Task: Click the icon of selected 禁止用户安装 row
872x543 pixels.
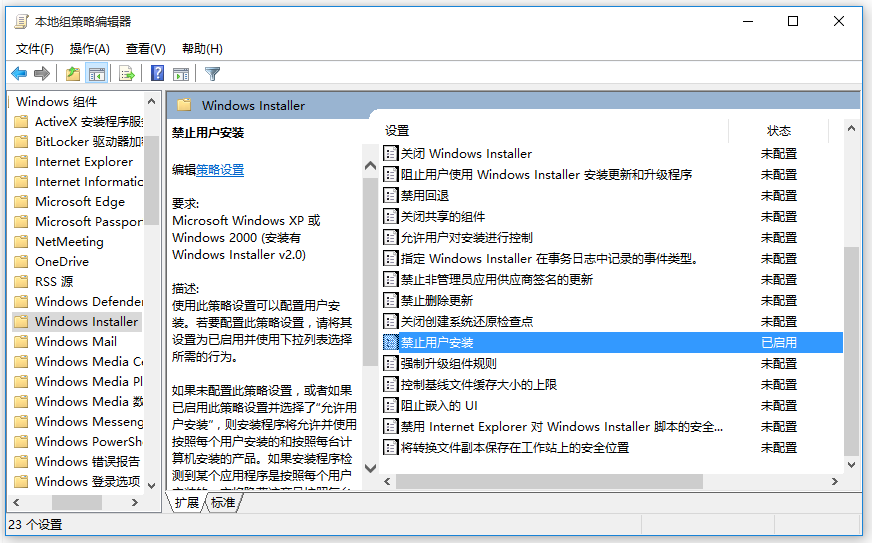Action: (391, 342)
